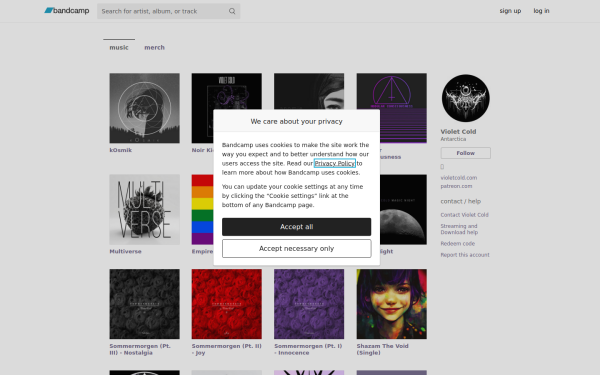Open the sign up link
Image resolution: width=600 pixels, height=375 pixels.
[x=510, y=11]
